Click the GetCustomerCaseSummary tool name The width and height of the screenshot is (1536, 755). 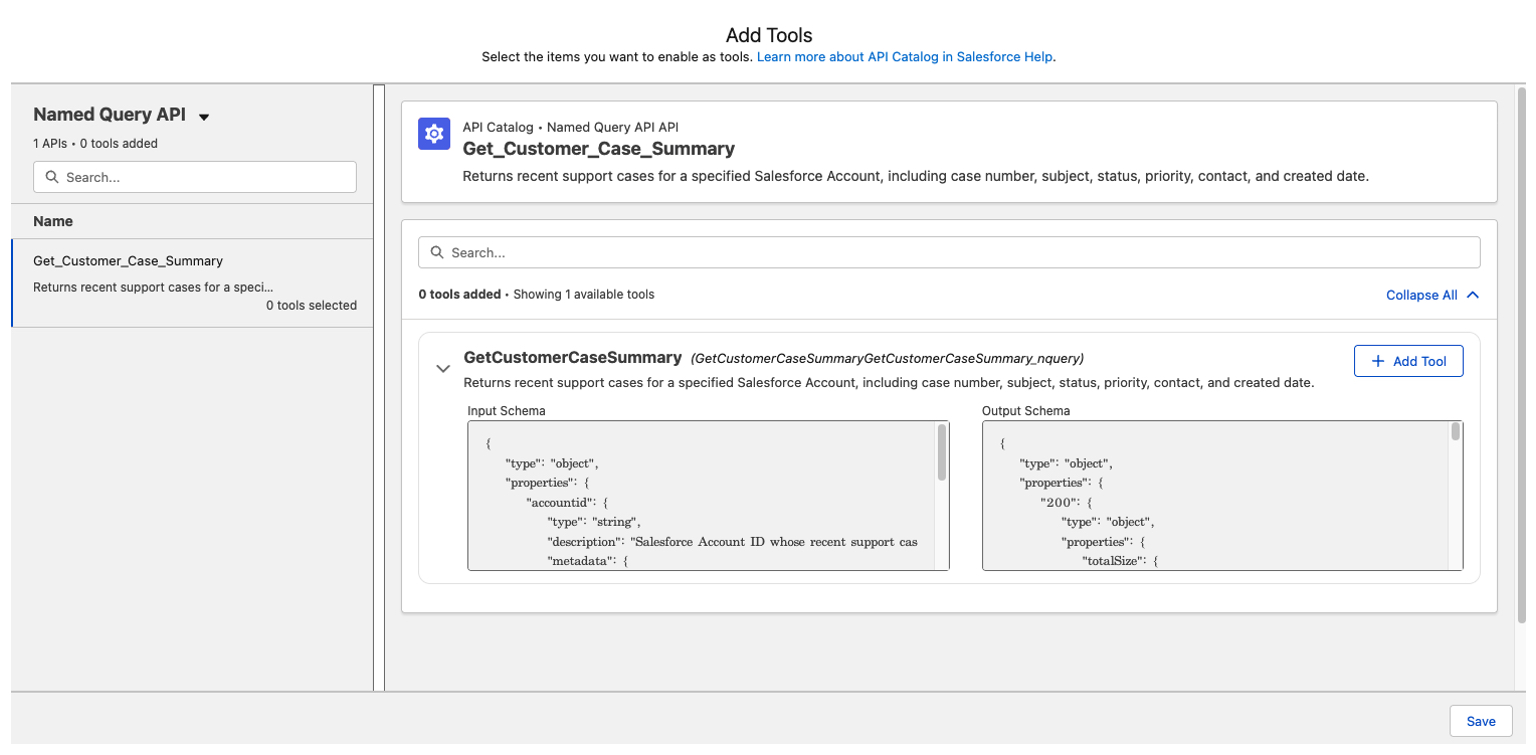tap(573, 358)
